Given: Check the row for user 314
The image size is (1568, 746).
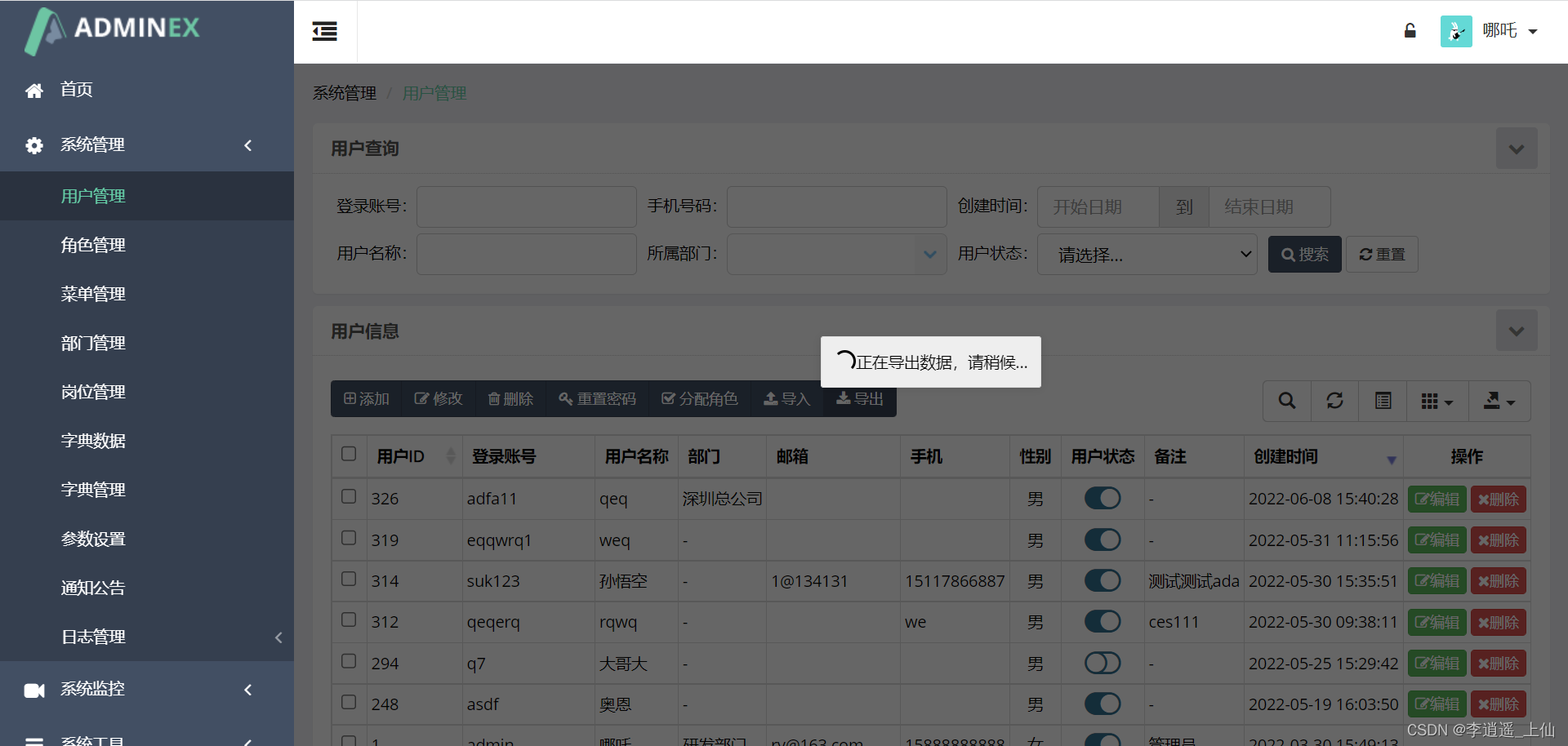Looking at the screenshot, I should pyautogui.click(x=349, y=579).
